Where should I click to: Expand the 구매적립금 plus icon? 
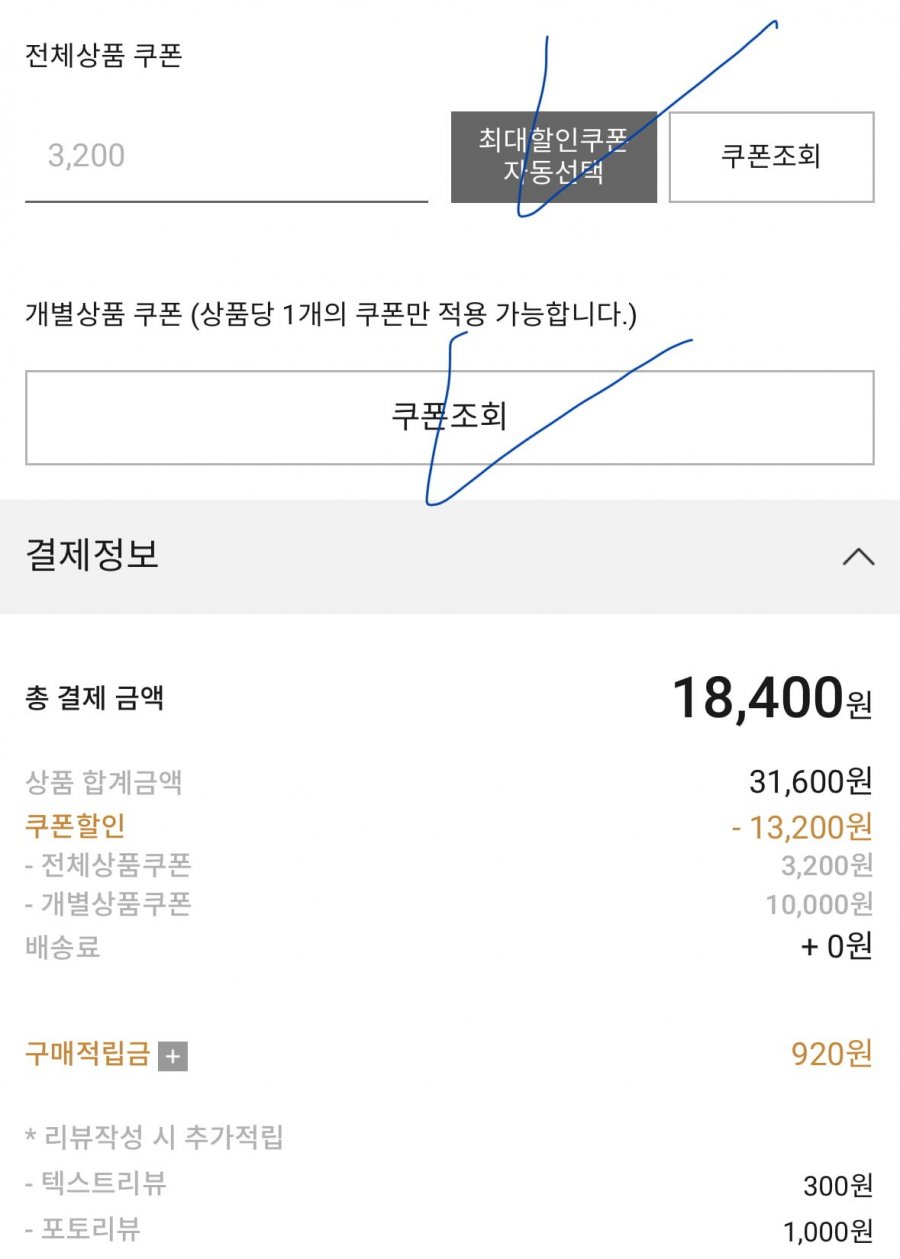(173, 1056)
